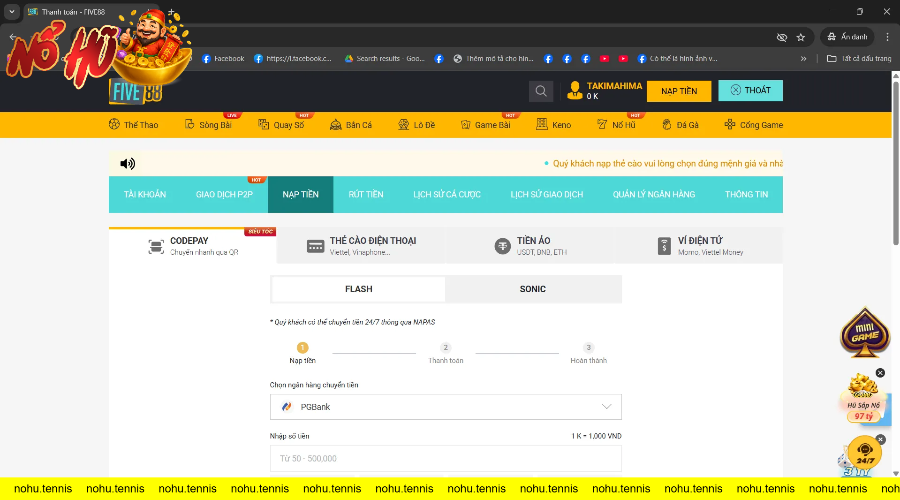Screen dimensions: 900x500
Task: Select the FLASH transfer mode
Action: click(x=358, y=289)
